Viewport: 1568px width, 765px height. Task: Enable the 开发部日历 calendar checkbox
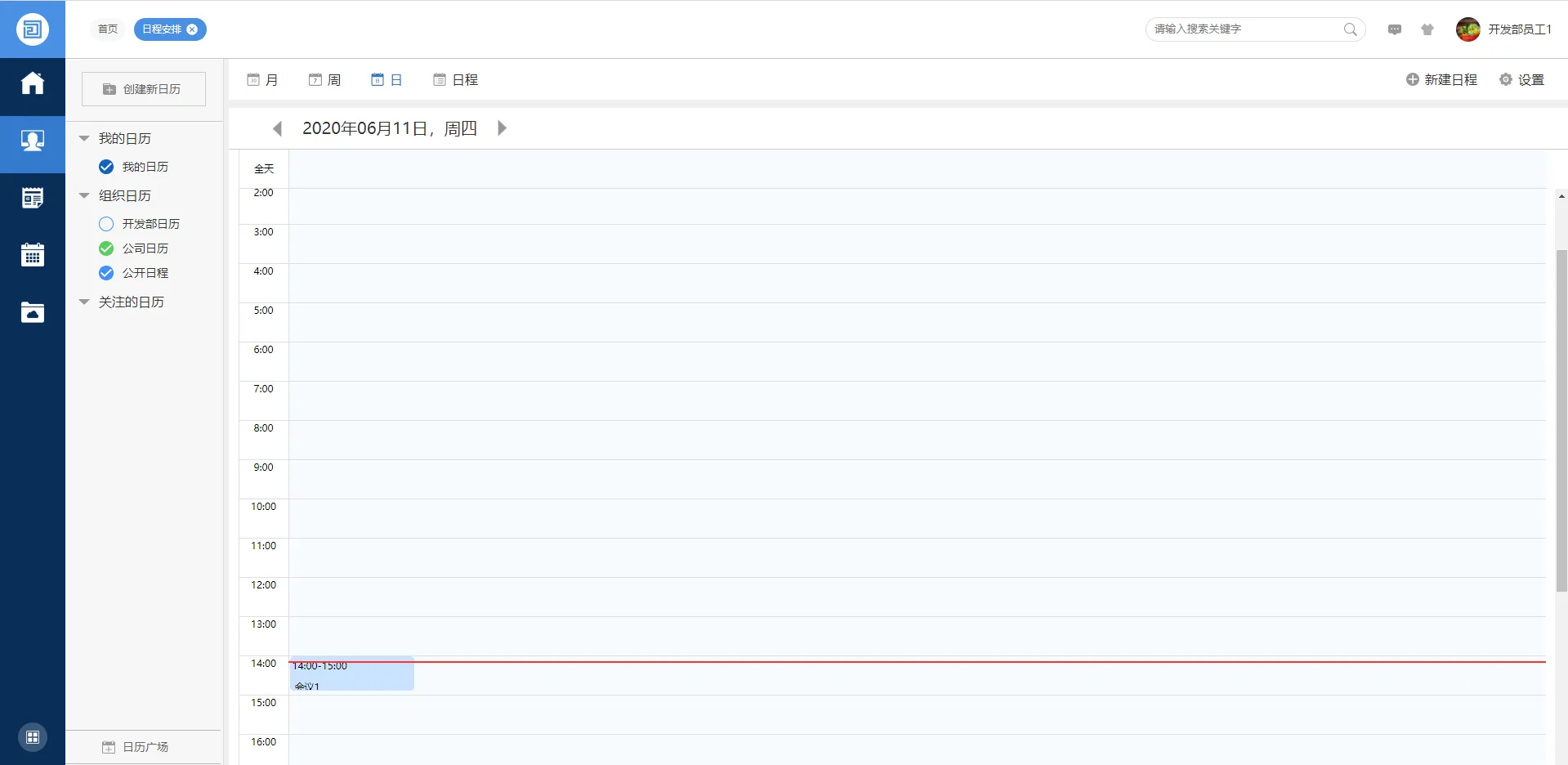coord(106,224)
